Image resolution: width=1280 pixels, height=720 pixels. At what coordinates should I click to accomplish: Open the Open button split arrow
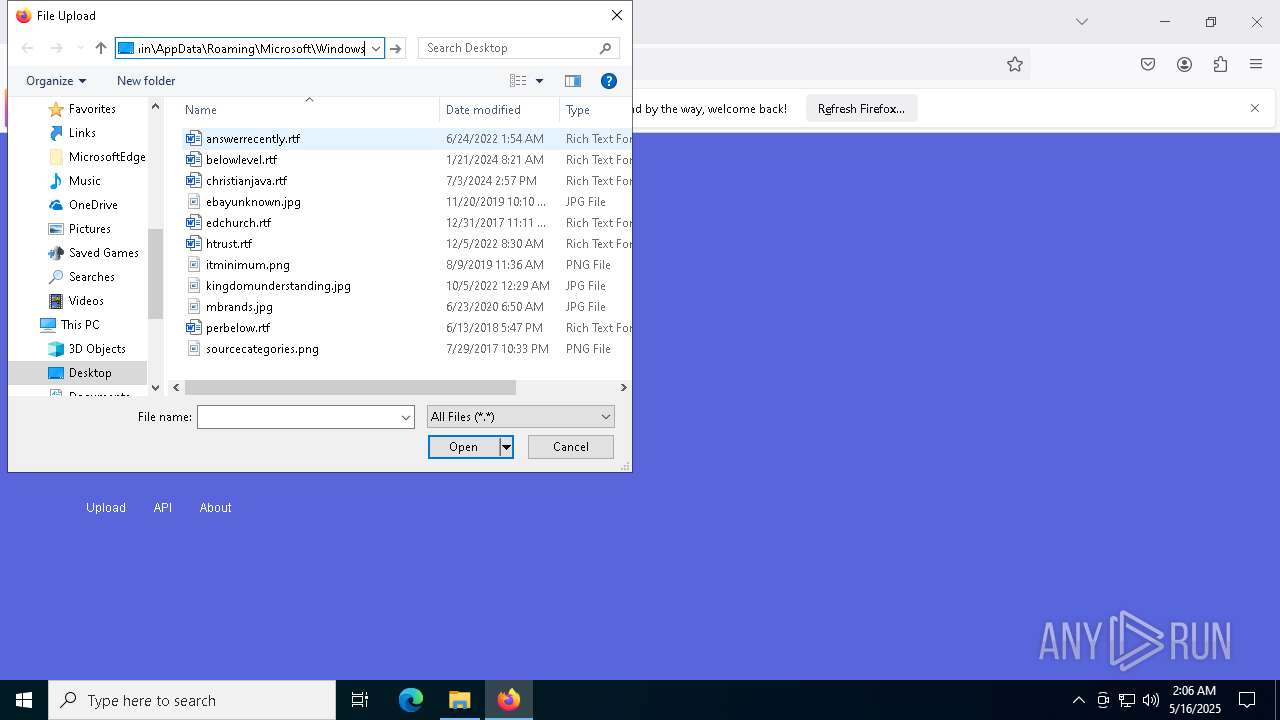[506, 447]
